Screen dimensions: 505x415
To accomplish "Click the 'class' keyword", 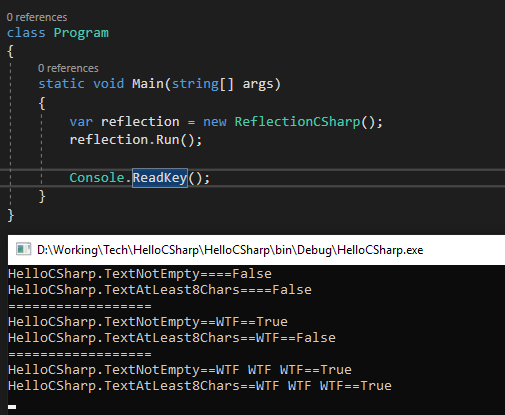I will click(x=26, y=33).
